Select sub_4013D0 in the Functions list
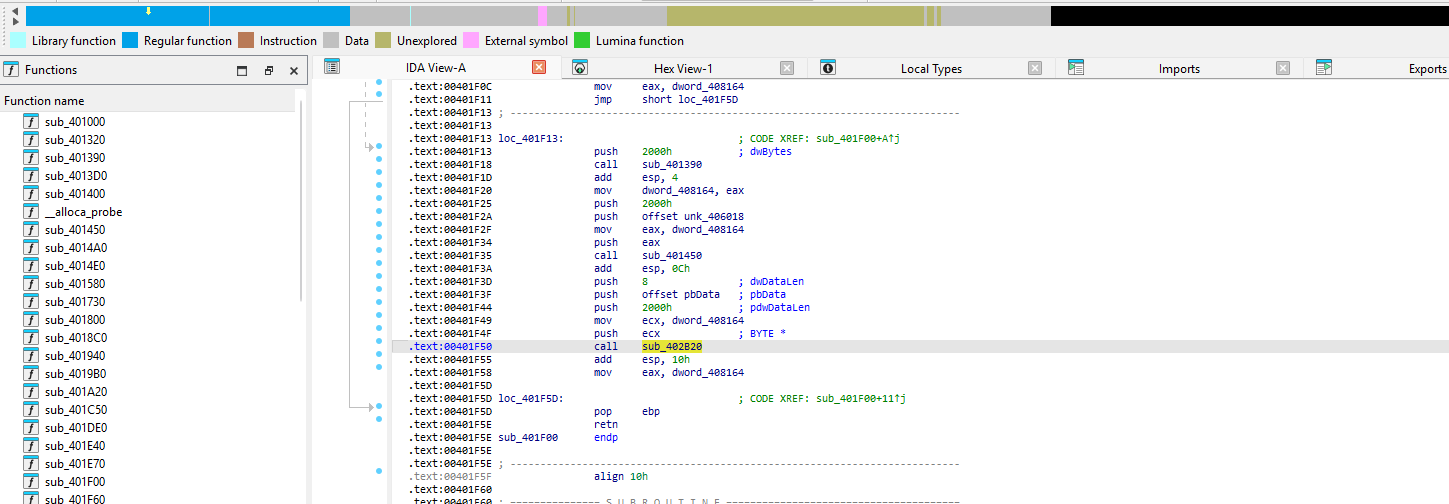The image size is (1449, 504). (76, 176)
